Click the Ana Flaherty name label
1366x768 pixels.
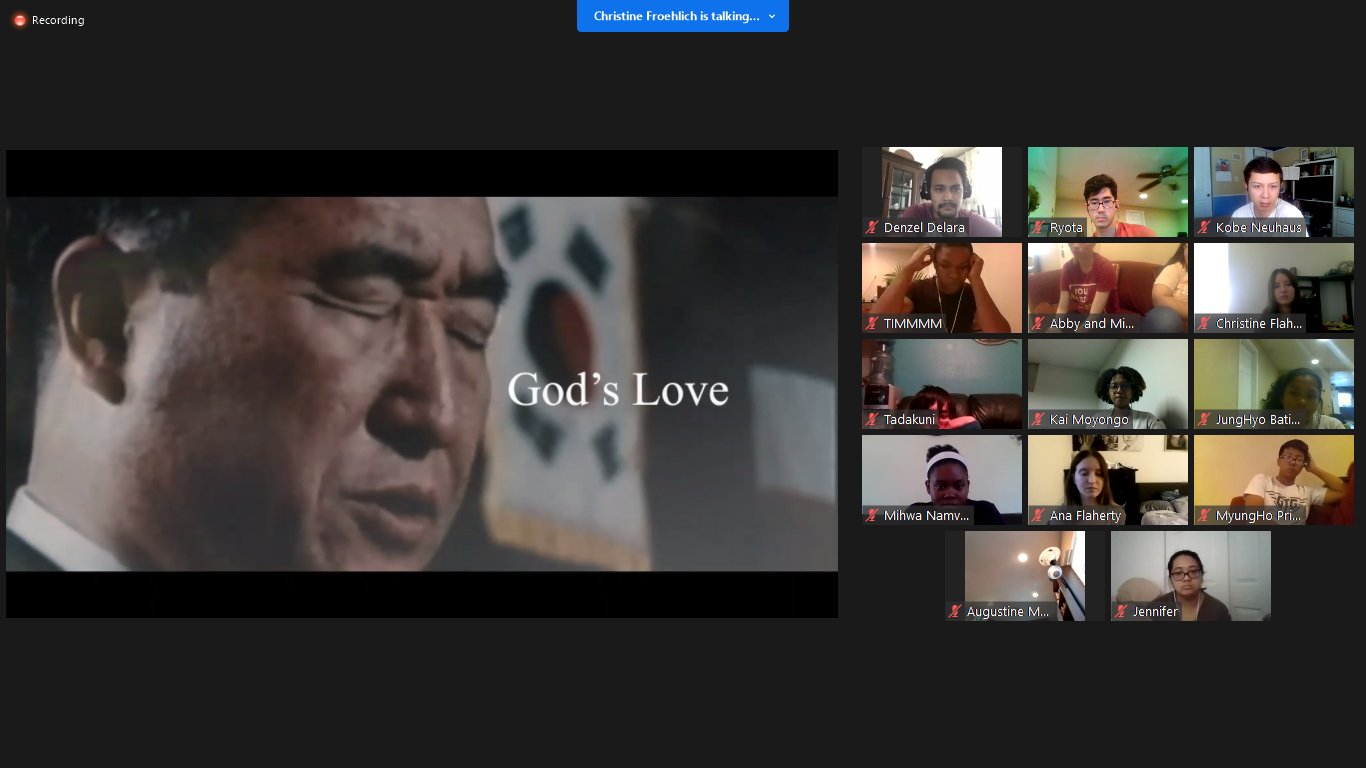tap(1086, 516)
